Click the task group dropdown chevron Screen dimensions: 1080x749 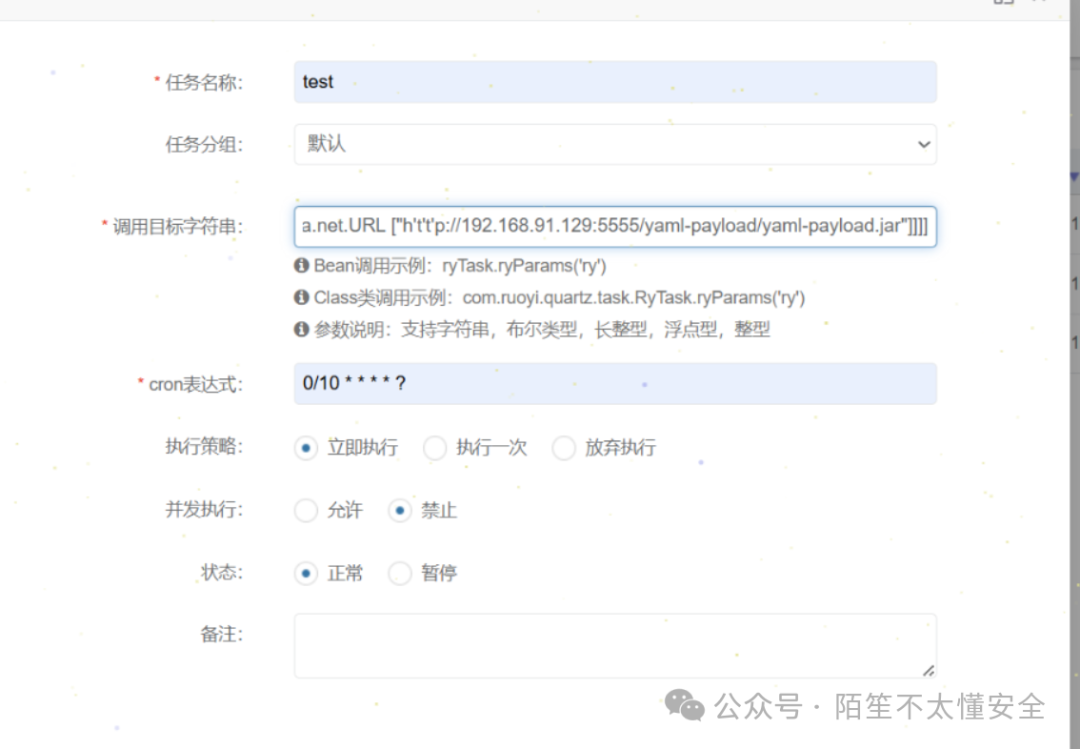click(922, 144)
